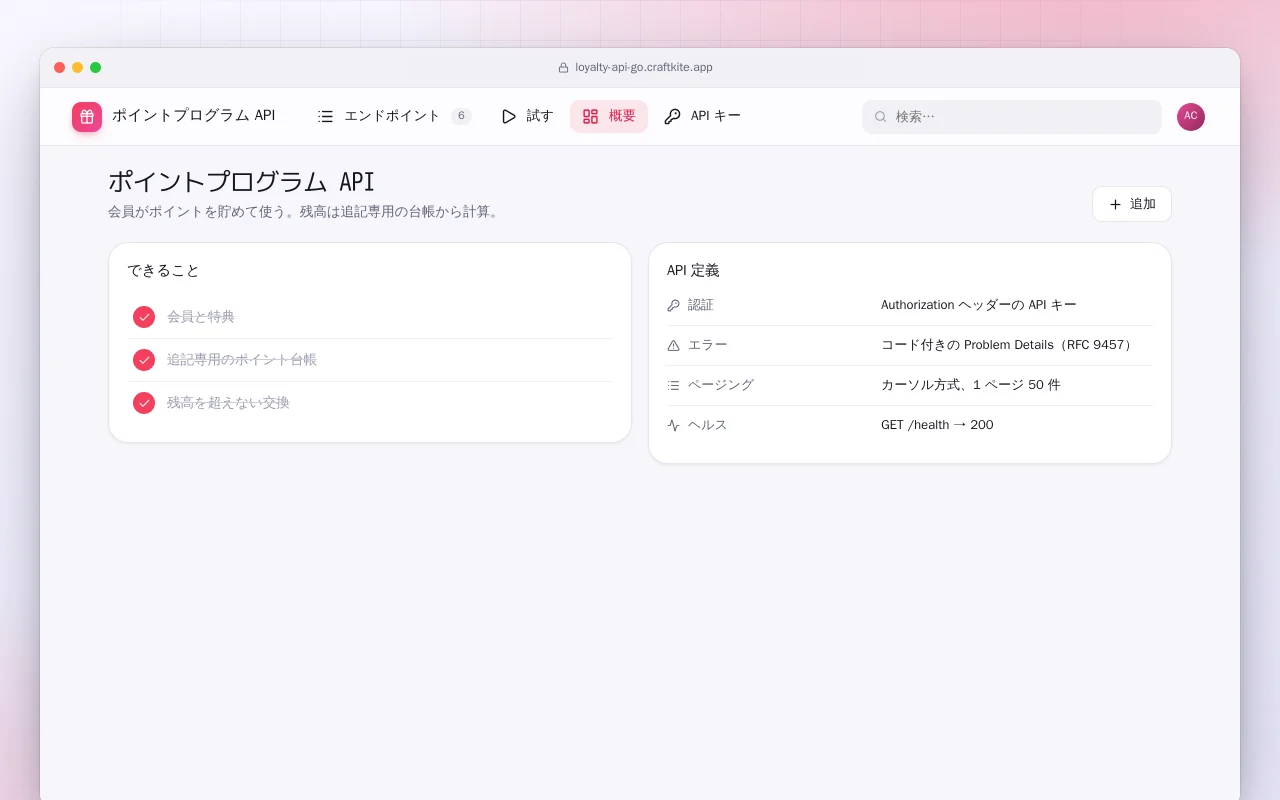The width and height of the screenshot is (1280, 800).
Task: Switch to the 試す tab
Action: (527, 116)
